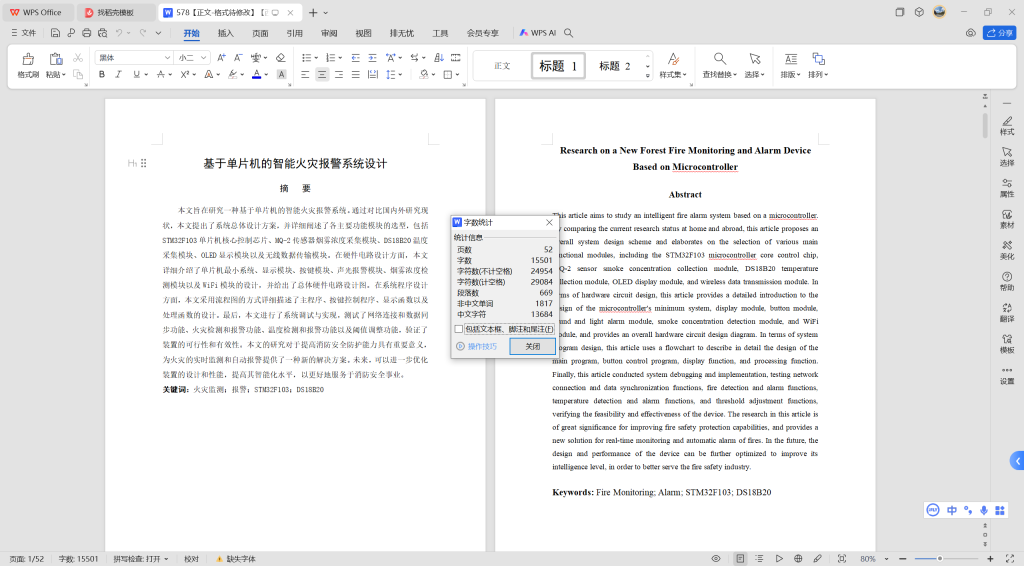Open the font size dropdown showing 小二
This screenshot has height=566, width=1024.
click(201, 58)
